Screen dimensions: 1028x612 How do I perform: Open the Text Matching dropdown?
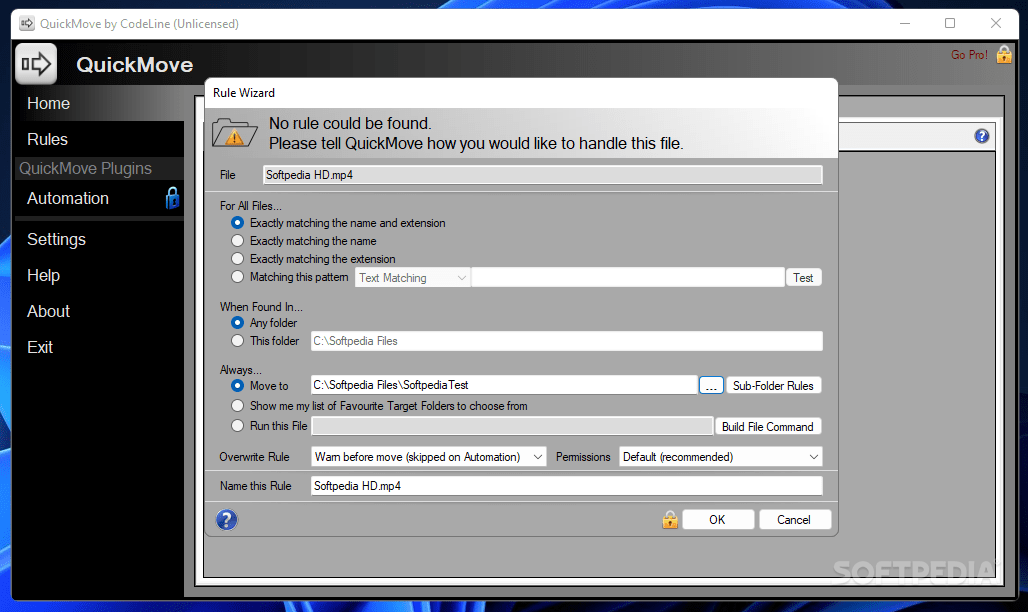tap(412, 277)
